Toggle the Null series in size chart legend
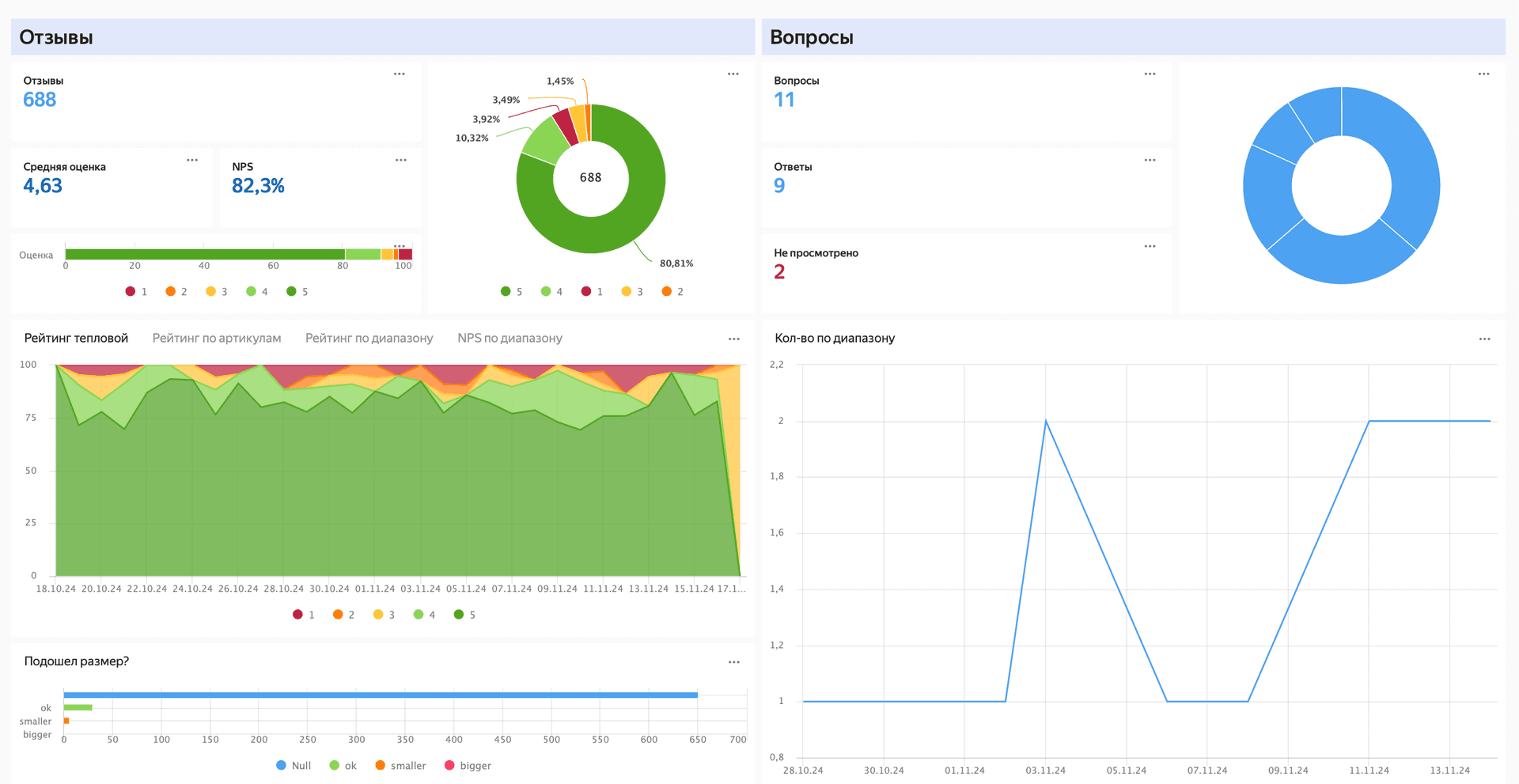The image size is (1519, 784). 294,765
